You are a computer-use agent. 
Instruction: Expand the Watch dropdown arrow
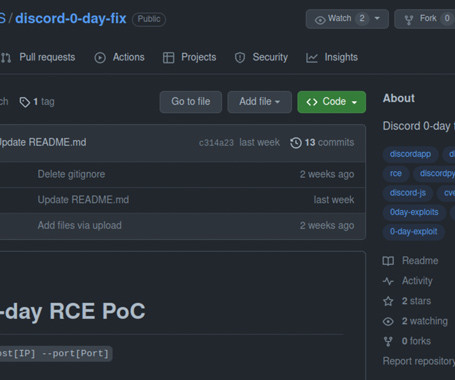point(377,18)
